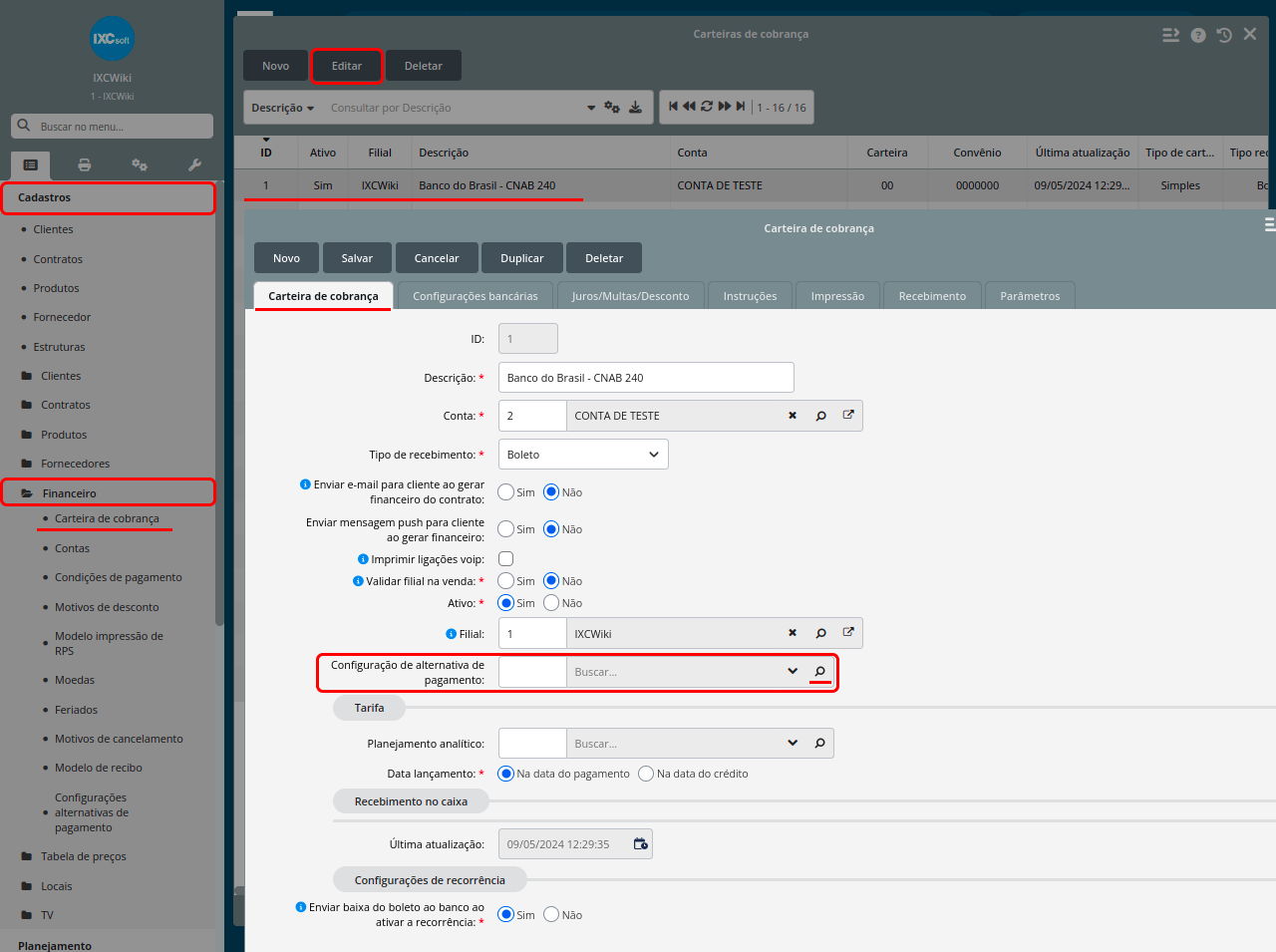Select Não for enviar e-mail para cliente

pyautogui.click(x=551, y=491)
